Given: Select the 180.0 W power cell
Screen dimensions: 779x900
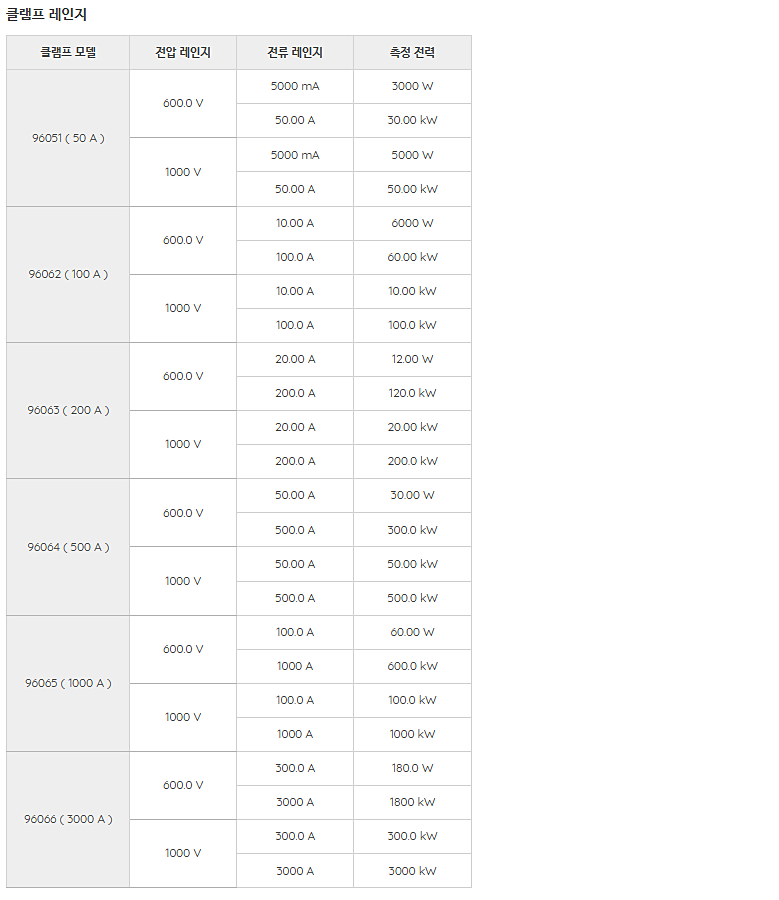Looking at the screenshot, I should (412, 769).
